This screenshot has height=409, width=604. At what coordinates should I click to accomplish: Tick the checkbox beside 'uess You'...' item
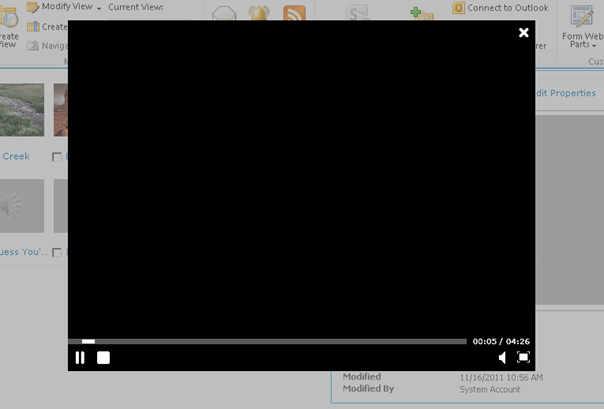tap(57, 252)
